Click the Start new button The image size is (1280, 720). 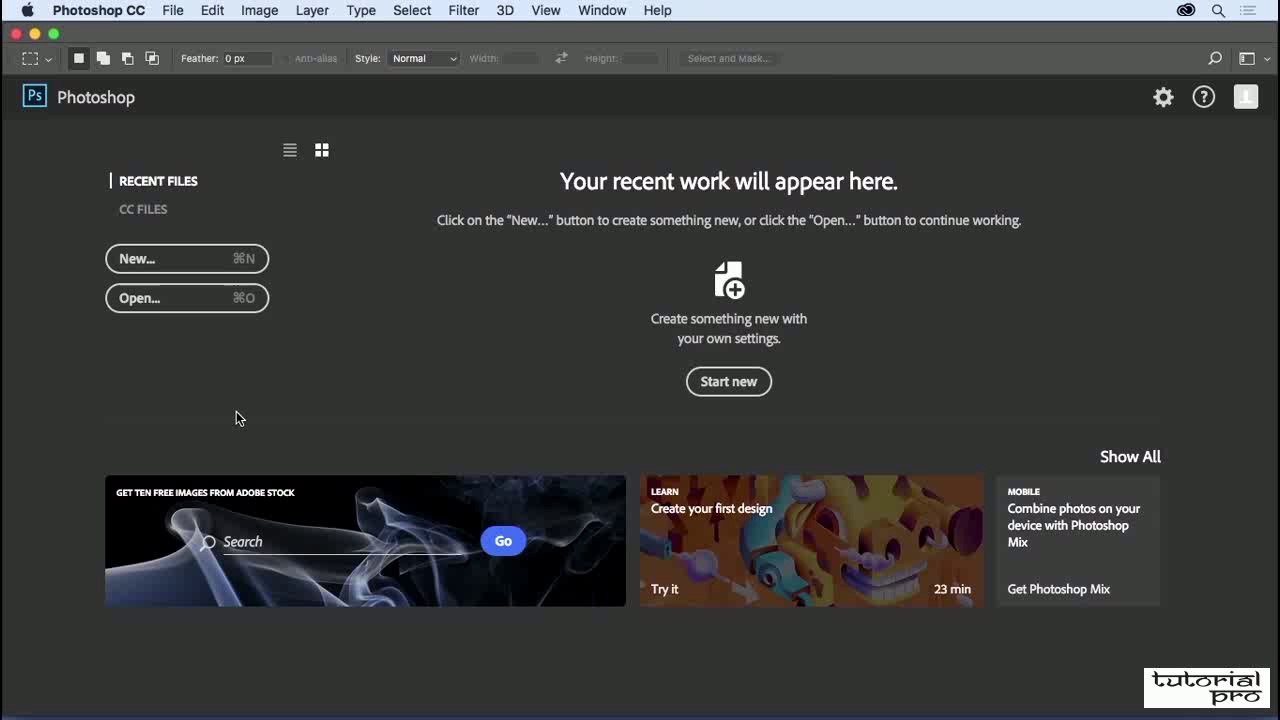point(729,381)
